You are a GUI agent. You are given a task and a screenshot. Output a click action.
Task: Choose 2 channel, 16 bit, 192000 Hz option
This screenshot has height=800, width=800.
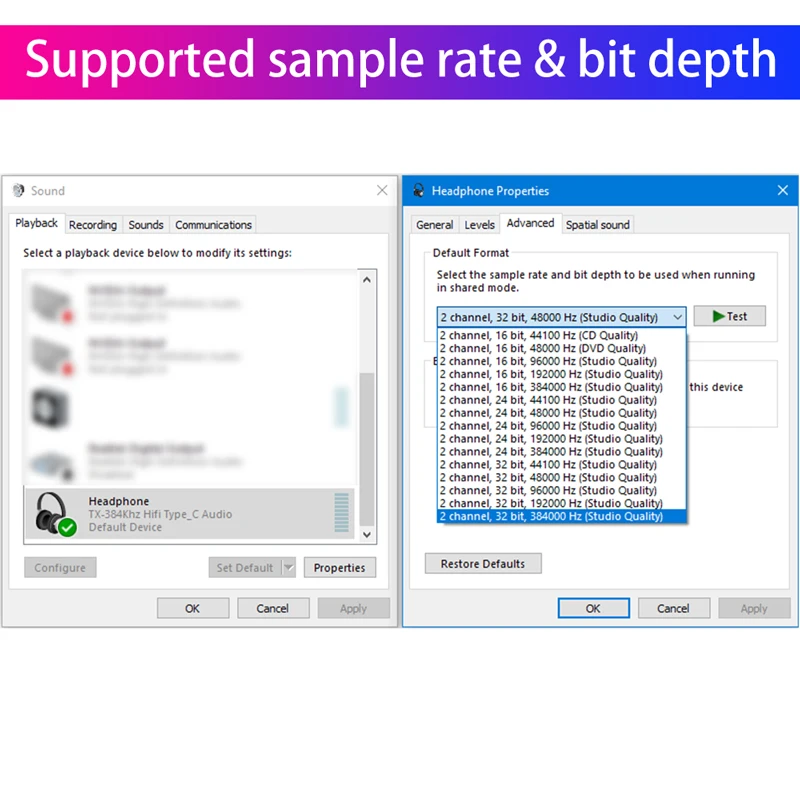coord(561,374)
